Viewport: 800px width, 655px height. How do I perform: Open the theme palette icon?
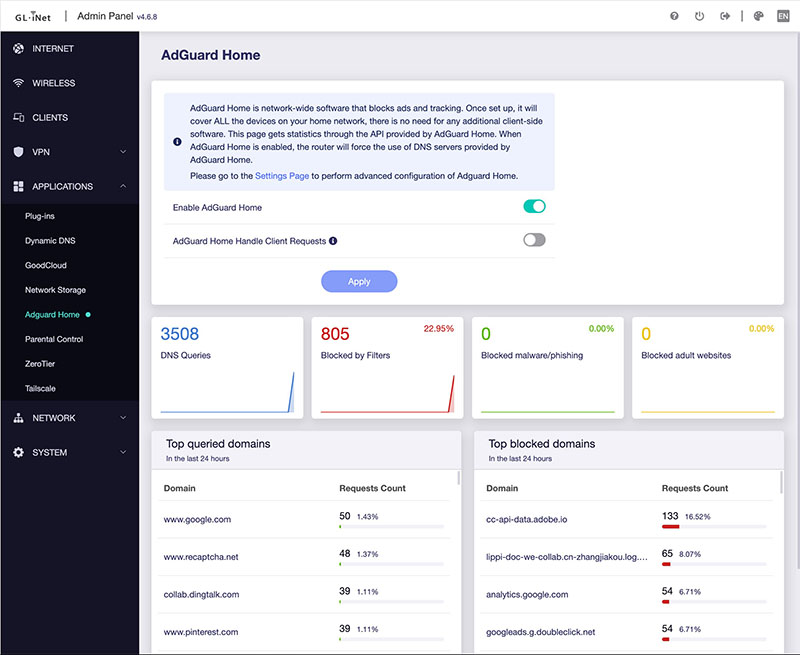pyautogui.click(x=758, y=16)
